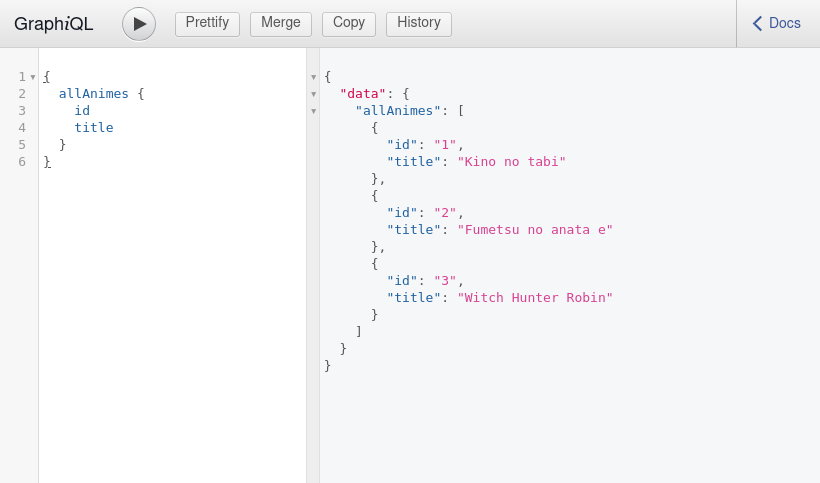Click the id field in the query editor
820x483 pixels.
[x=82, y=111]
